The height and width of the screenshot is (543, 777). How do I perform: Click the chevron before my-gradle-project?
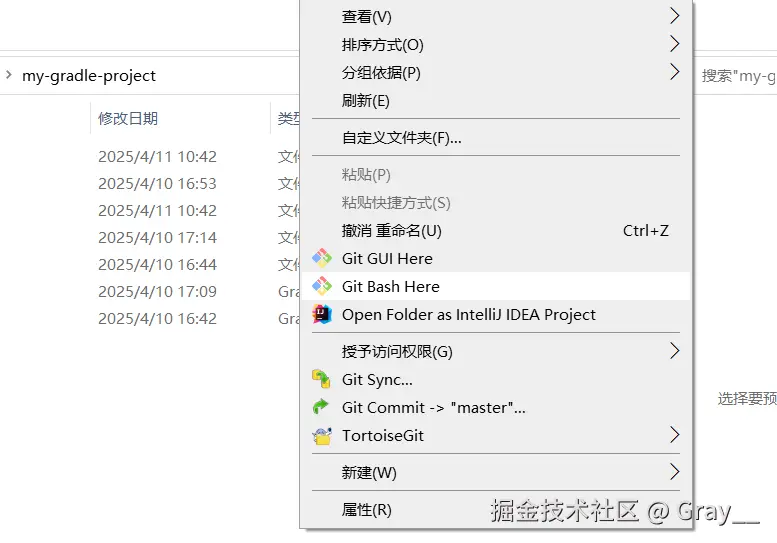8,75
